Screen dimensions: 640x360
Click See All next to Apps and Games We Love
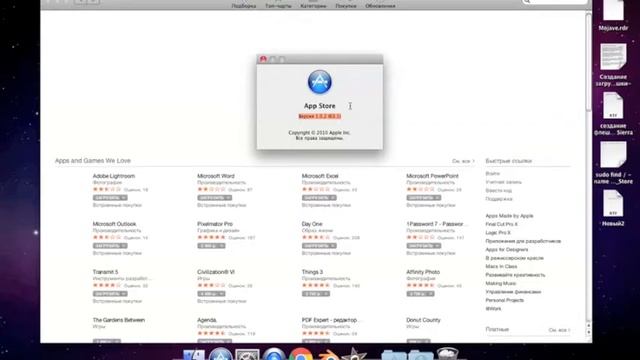click(463, 161)
